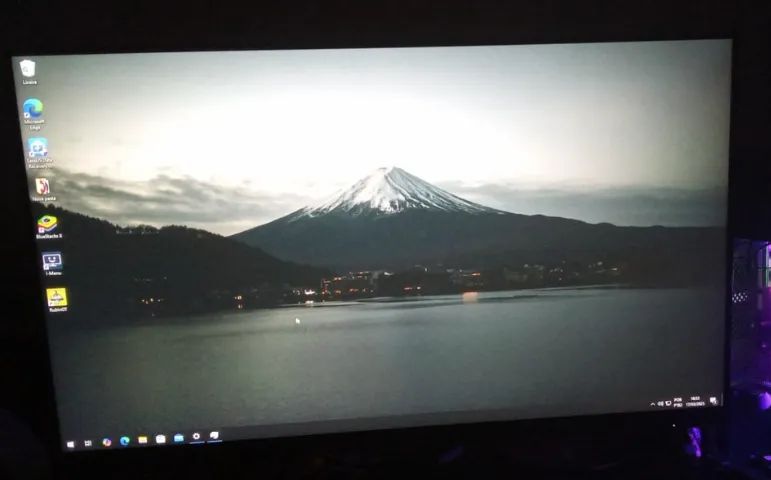Open the yellow desktop icon below i-Menu
Screen dimensions: 771x480
pos(58,300)
